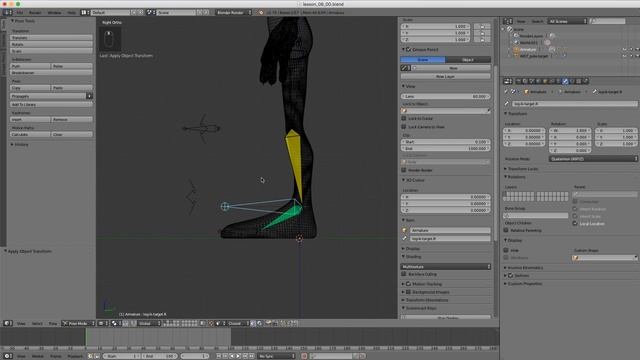Expand the Background Images panel
640x360 pixels.
pyautogui.click(x=426, y=292)
